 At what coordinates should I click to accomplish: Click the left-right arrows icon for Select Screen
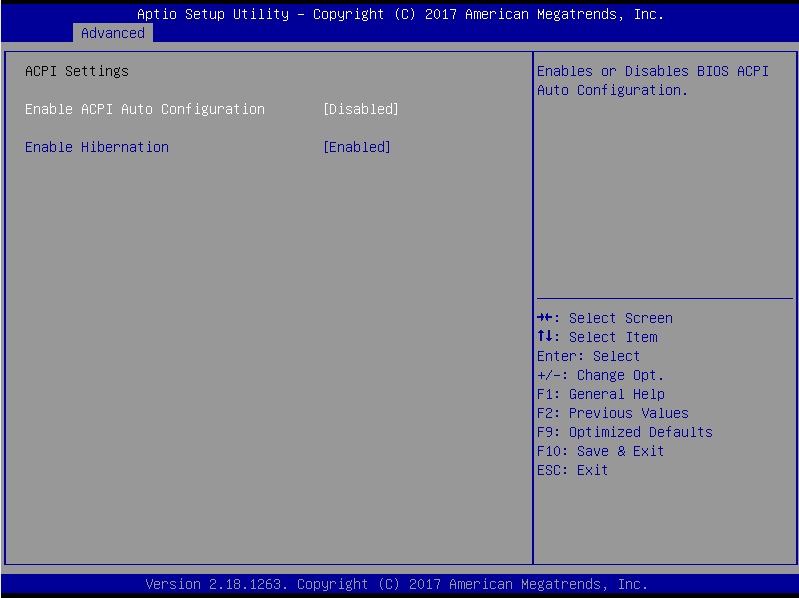tap(544, 318)
